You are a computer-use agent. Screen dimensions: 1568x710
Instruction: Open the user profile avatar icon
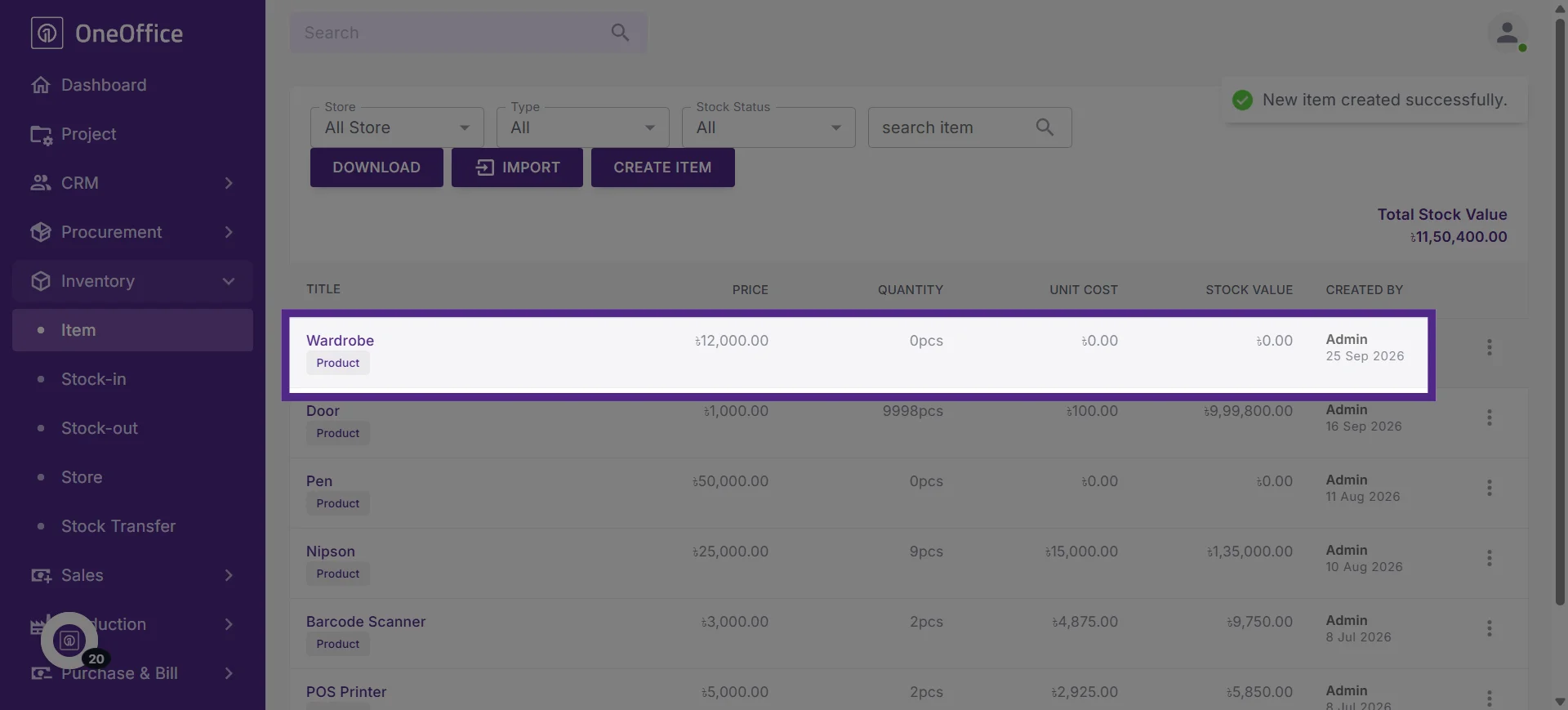pyautogui.click(x=1507, y=33)
